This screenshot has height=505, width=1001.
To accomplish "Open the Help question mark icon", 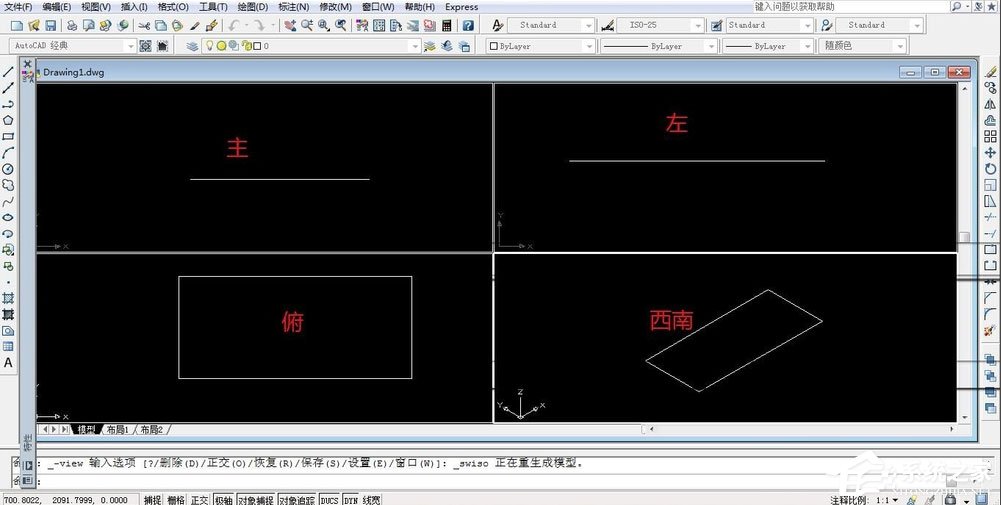I will [x=469, y=26].
